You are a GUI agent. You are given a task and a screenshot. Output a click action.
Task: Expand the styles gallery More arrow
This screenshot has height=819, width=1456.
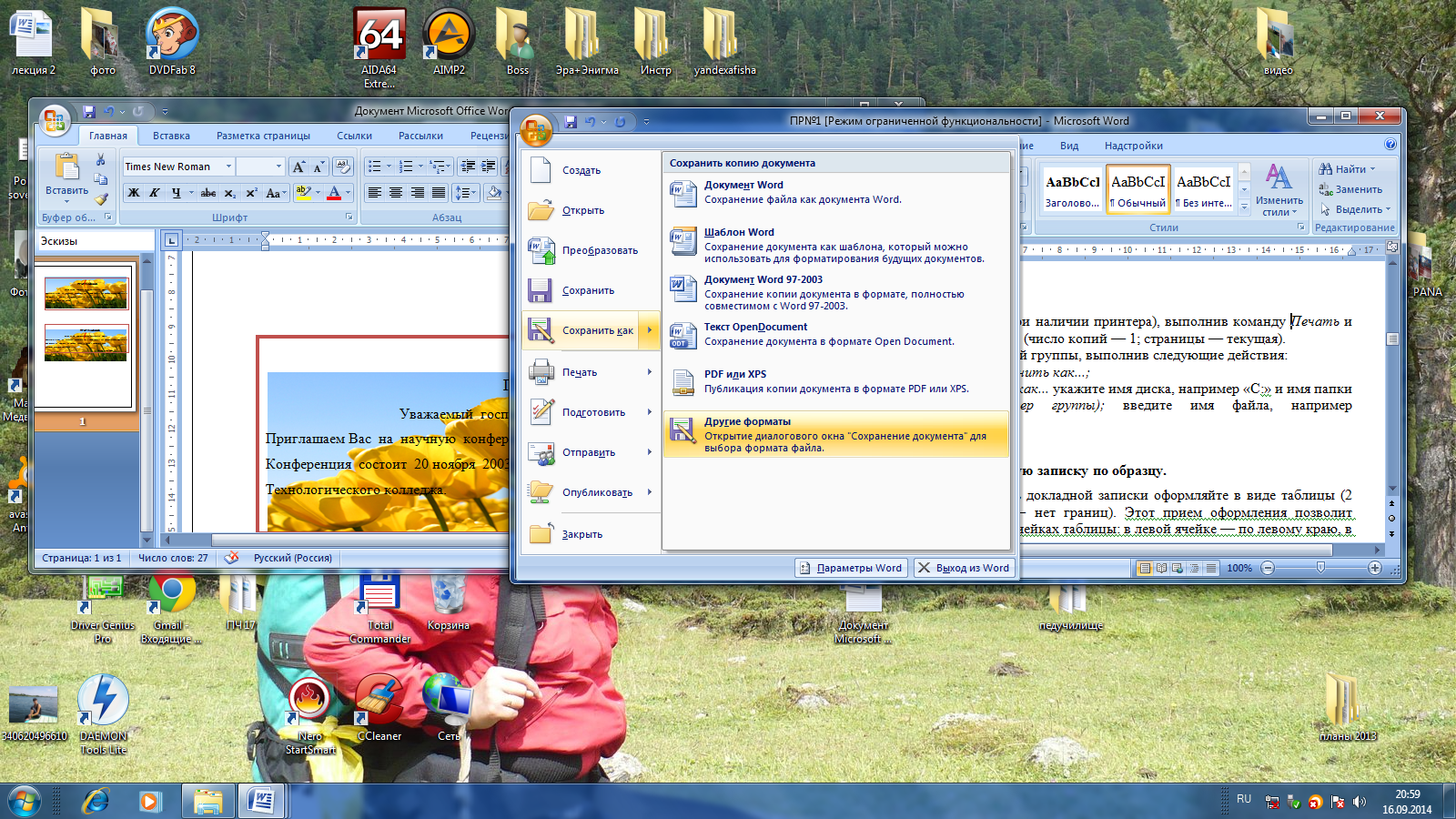(x=1244, y=207)
